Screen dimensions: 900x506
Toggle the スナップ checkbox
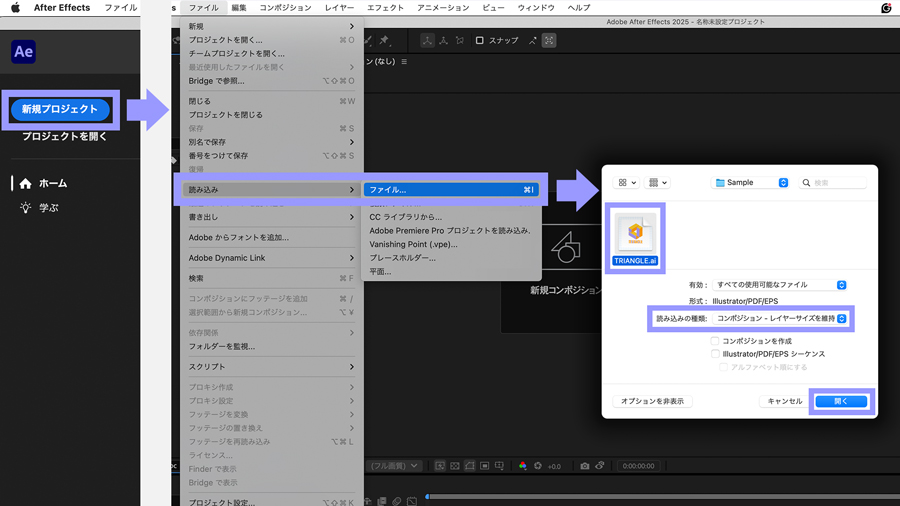(480, 40)
